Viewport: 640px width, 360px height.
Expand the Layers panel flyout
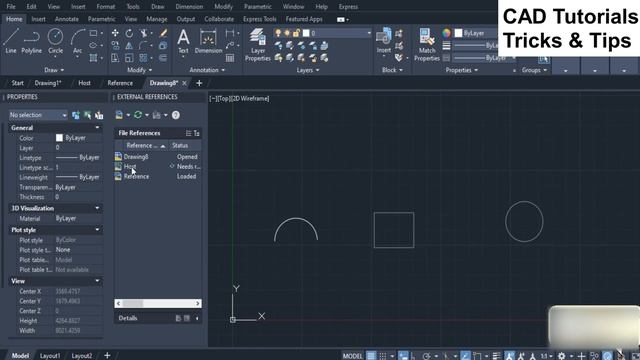tap(308, 70)
